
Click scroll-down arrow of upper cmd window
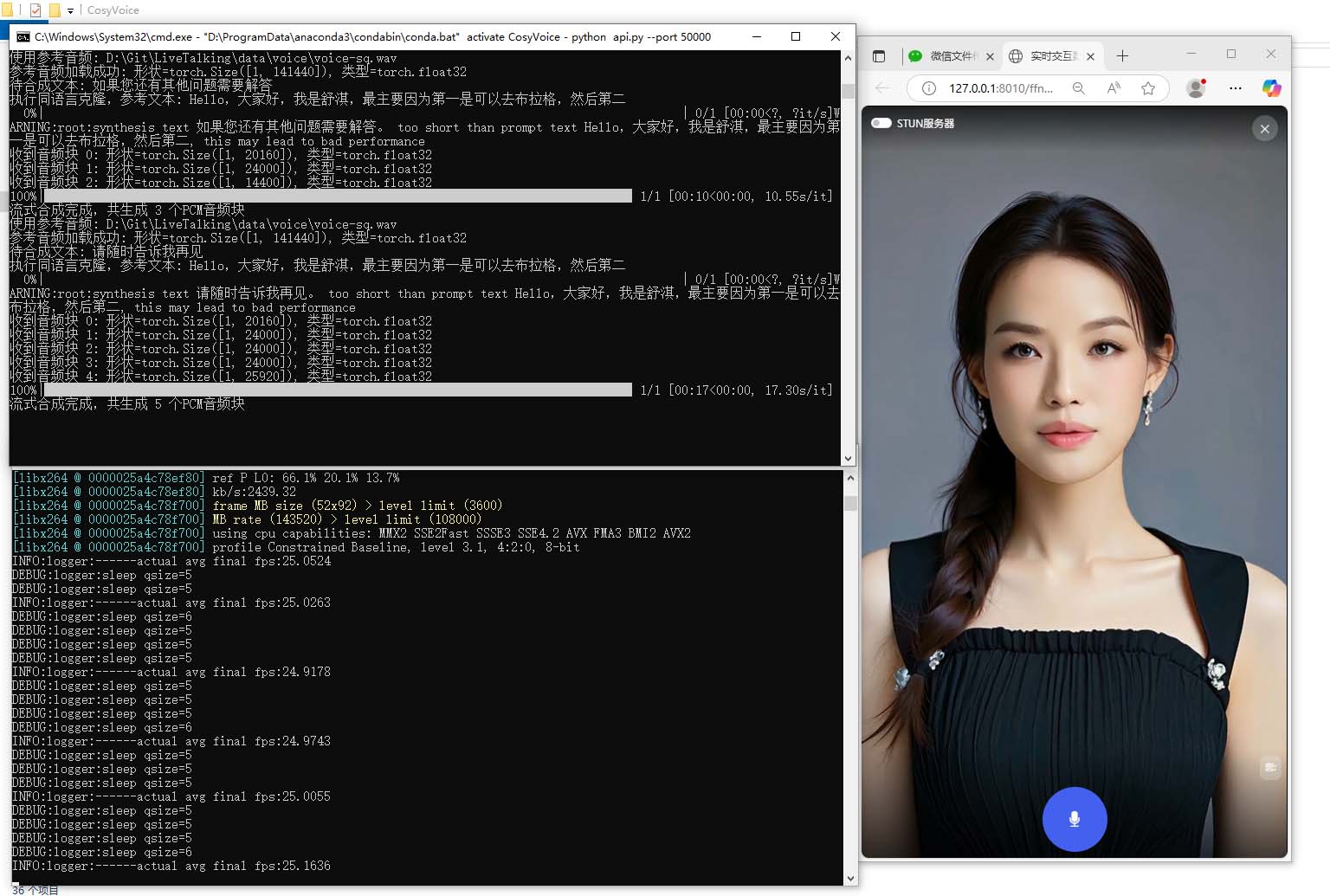point(848,459)
